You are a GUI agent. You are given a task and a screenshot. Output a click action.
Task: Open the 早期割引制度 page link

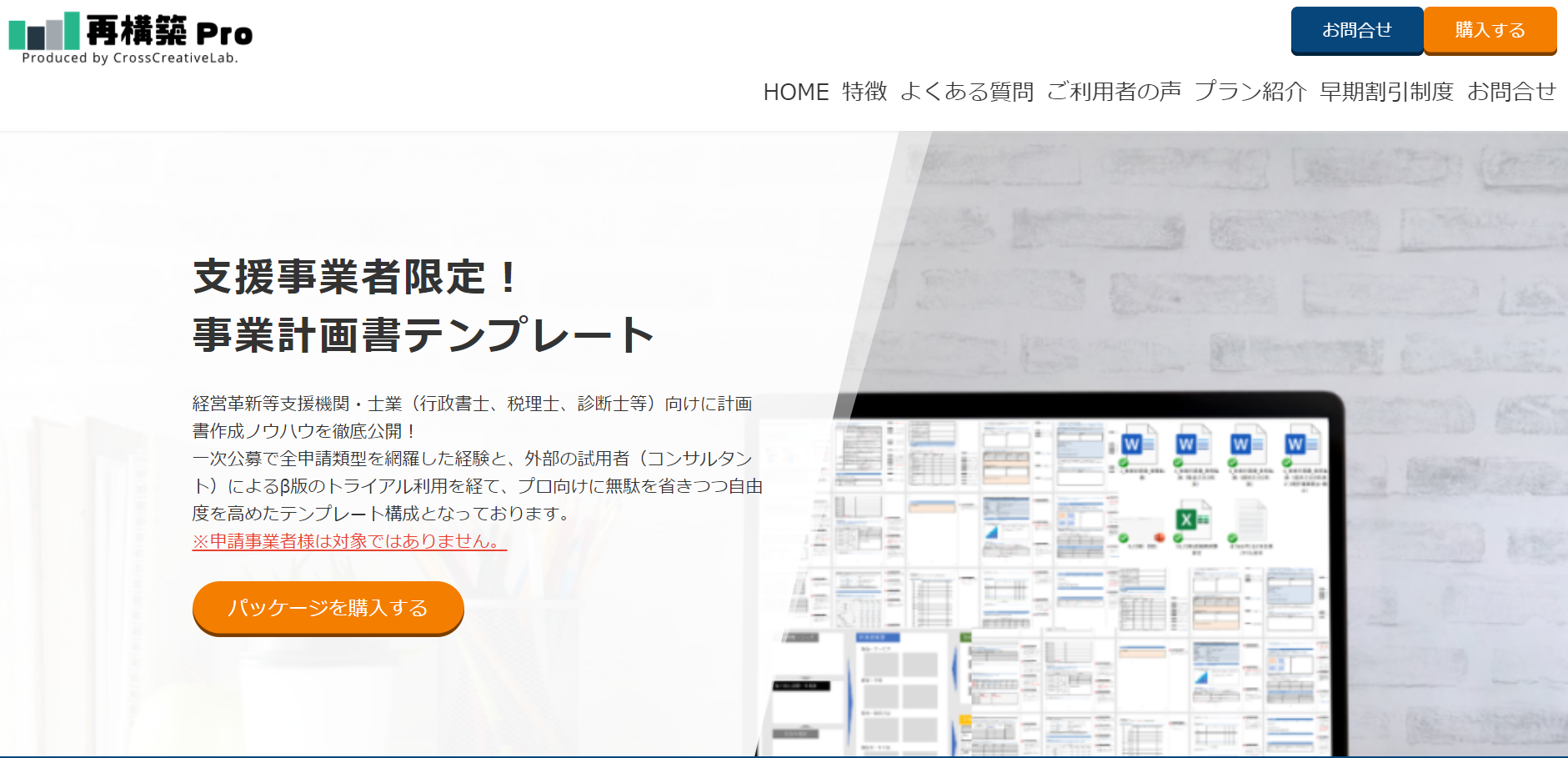[1386, 92]
